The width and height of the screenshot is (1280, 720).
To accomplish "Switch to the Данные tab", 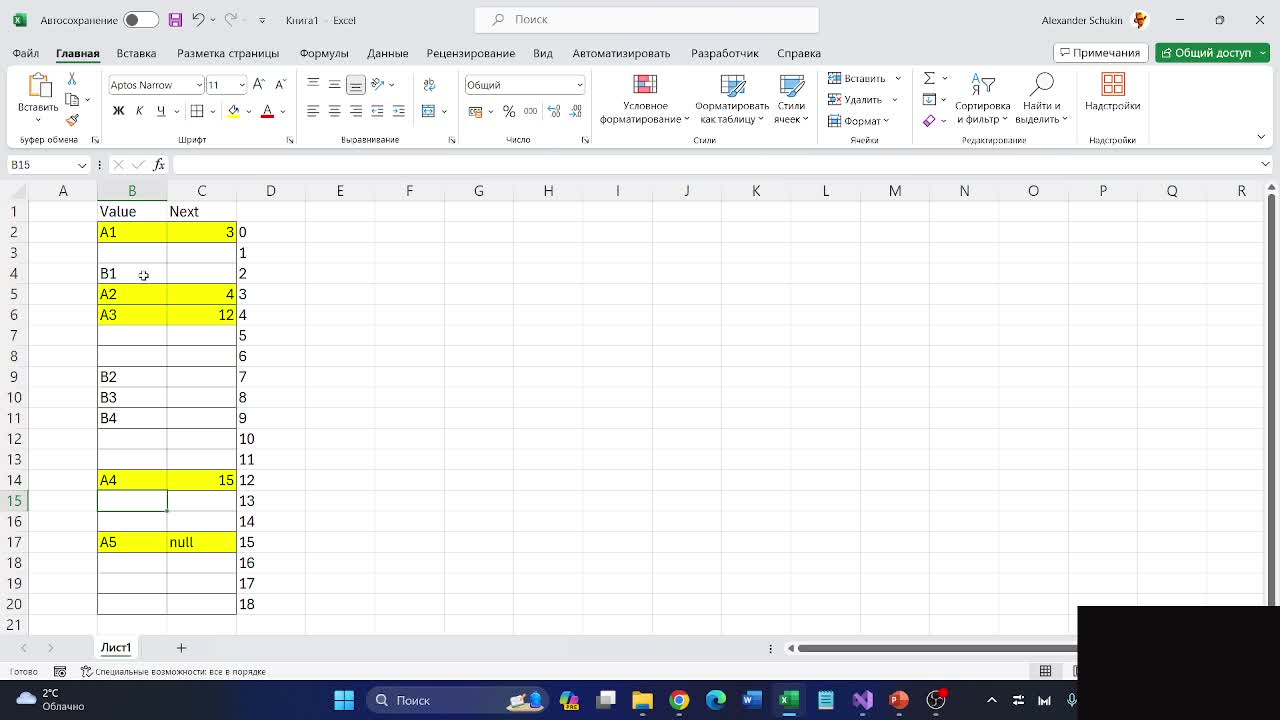I will pyautogui.click(x=387, y=53).
